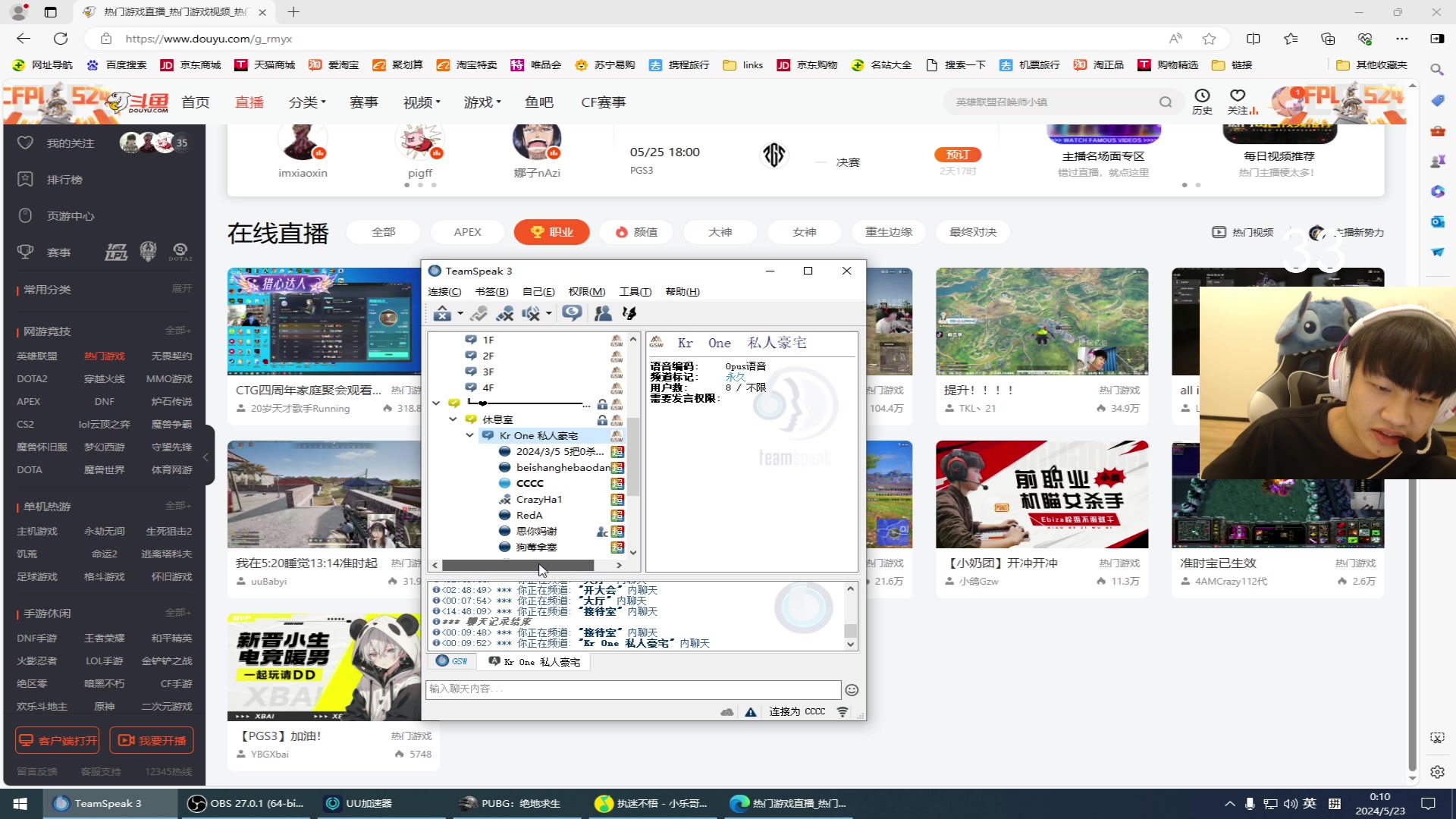Image resolution: width=1456 pixels, height=819 pixels.
Task: Select the APEX category filter
Action: [467, 232]
